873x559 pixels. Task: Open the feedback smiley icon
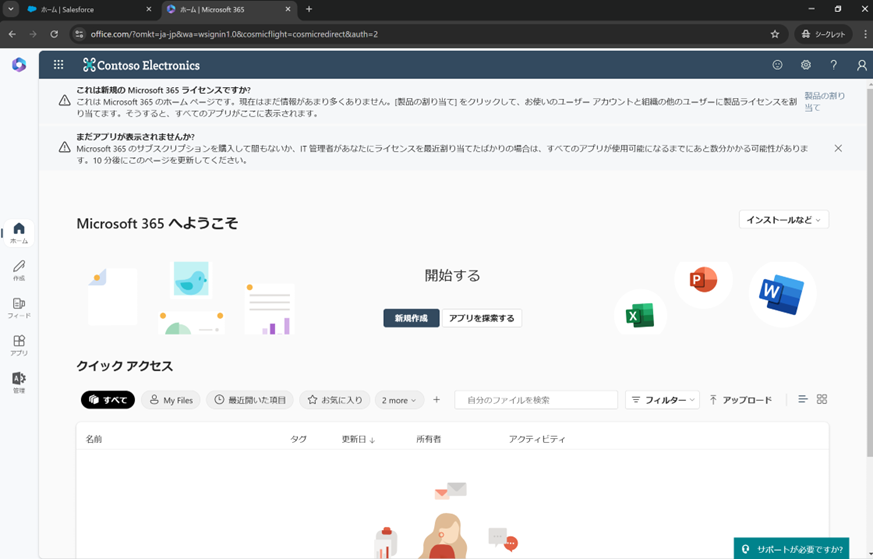point(777,65)
